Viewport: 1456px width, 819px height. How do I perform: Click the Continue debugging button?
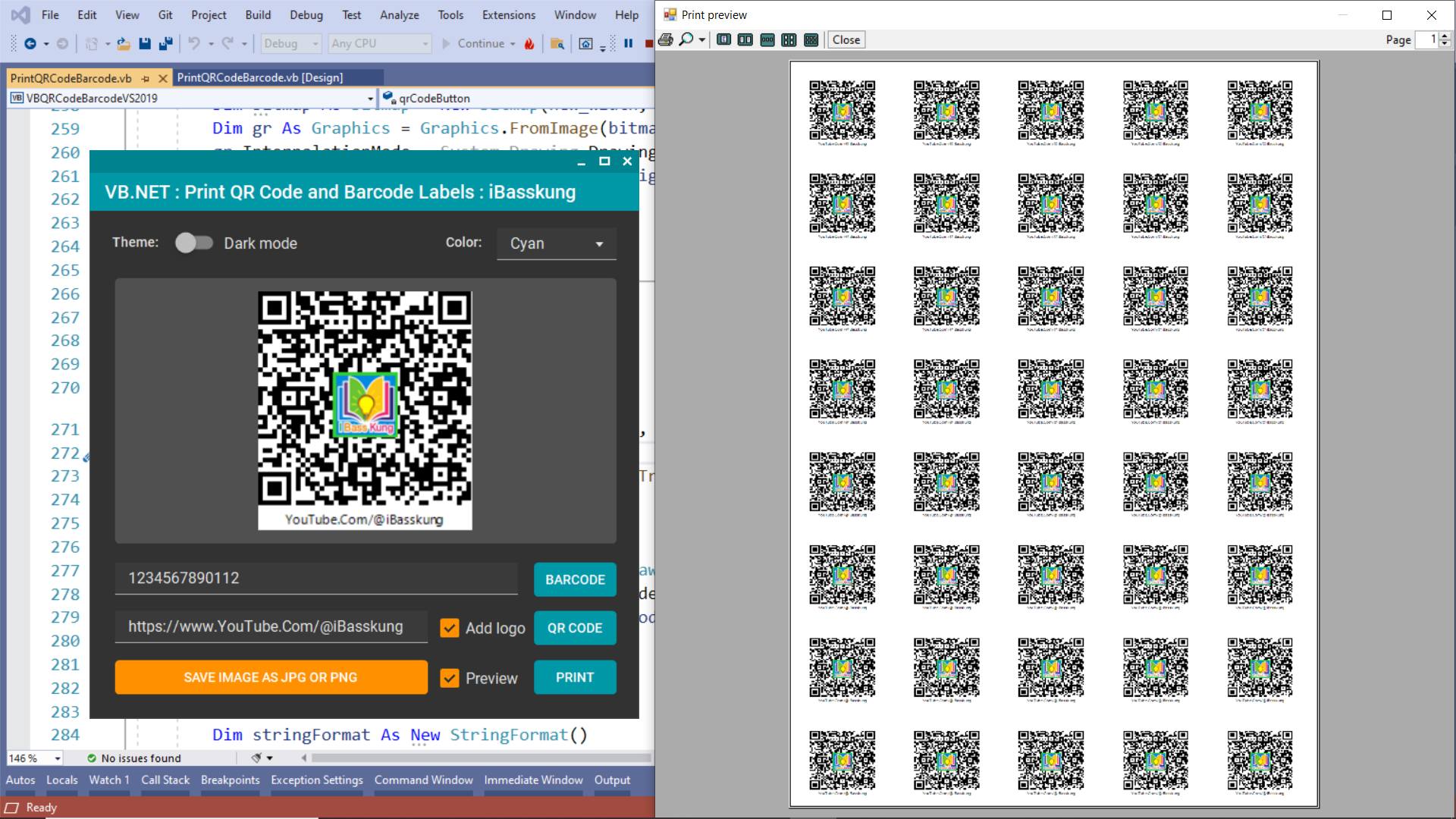473,44
